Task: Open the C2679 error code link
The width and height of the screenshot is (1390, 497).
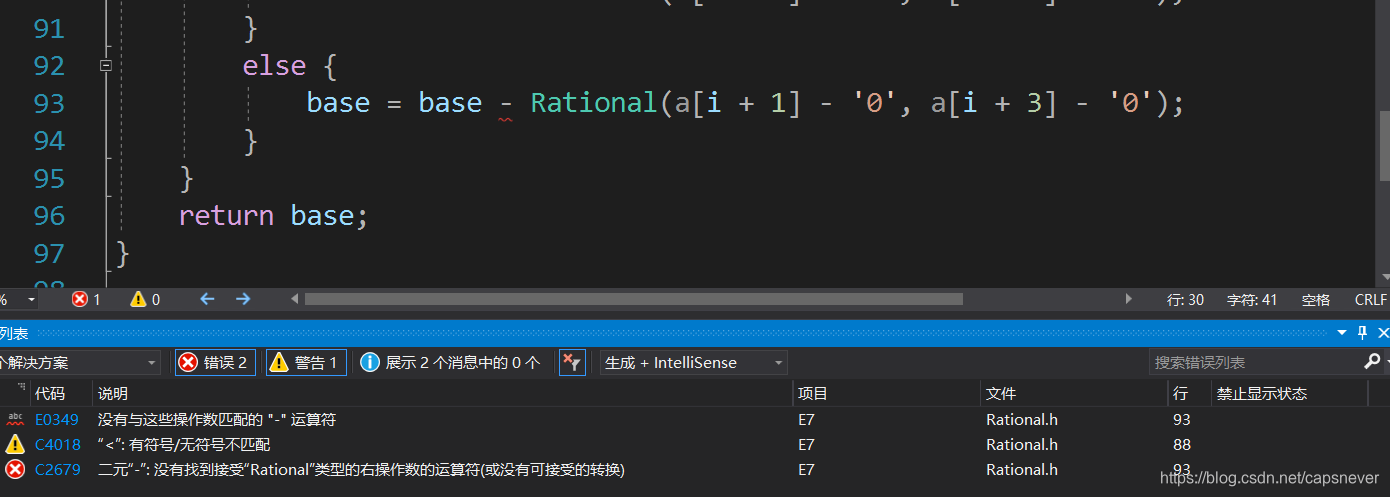Action: 58,470
